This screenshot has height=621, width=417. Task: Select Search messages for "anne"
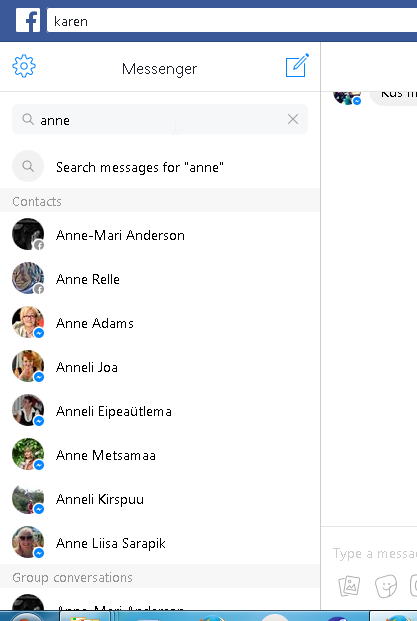pos(160,166)
